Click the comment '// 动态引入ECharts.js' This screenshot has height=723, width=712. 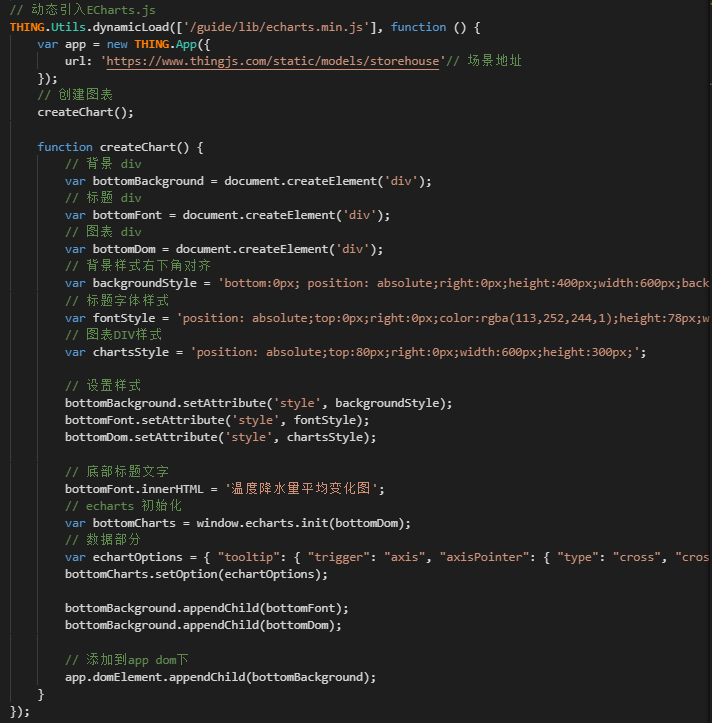(83, 10)
